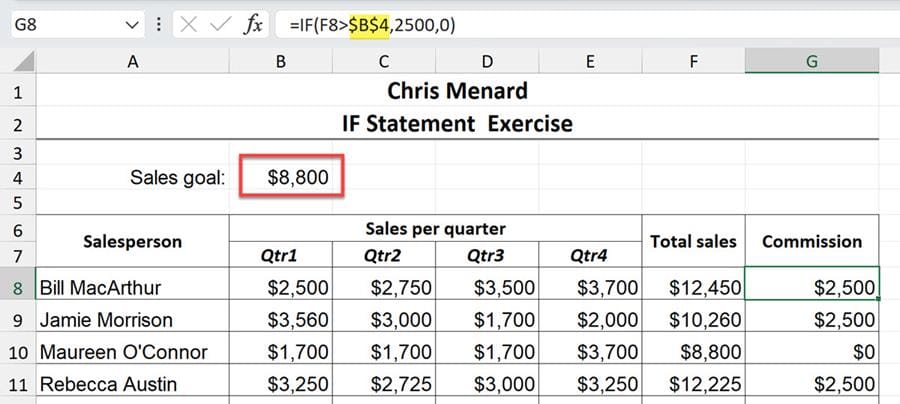Click the Chris Menard title cell
This screenshot has height=404, width=900.
pos(457,93)
